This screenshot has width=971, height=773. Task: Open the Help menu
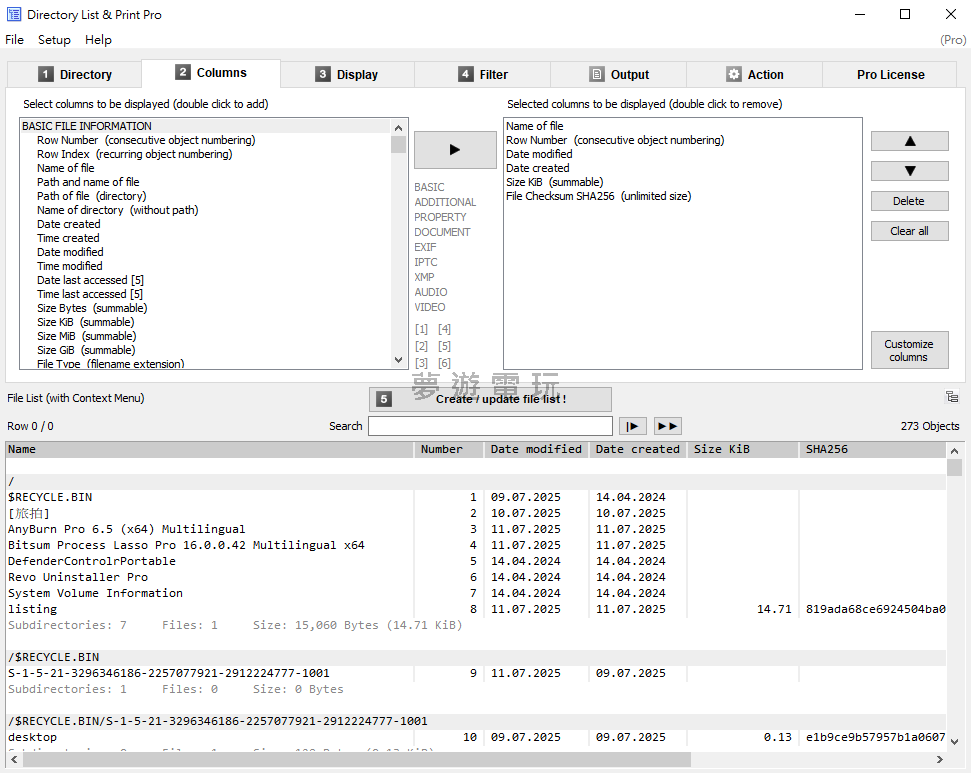point(98,40)
